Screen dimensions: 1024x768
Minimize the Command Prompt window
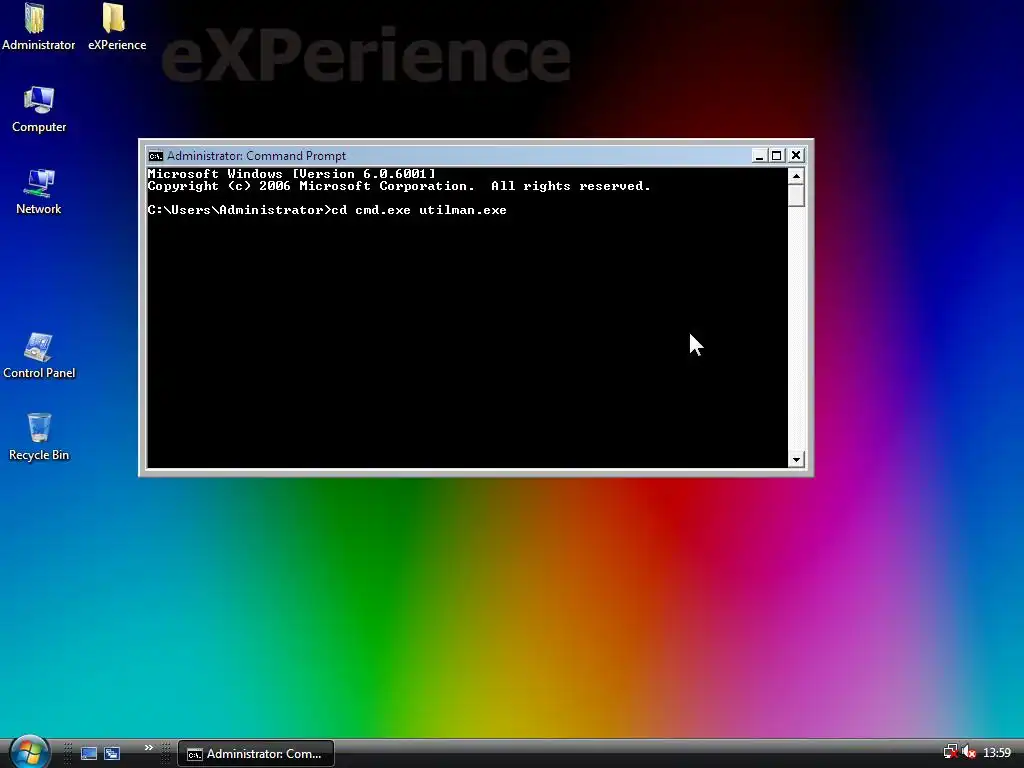pos(759,155)
